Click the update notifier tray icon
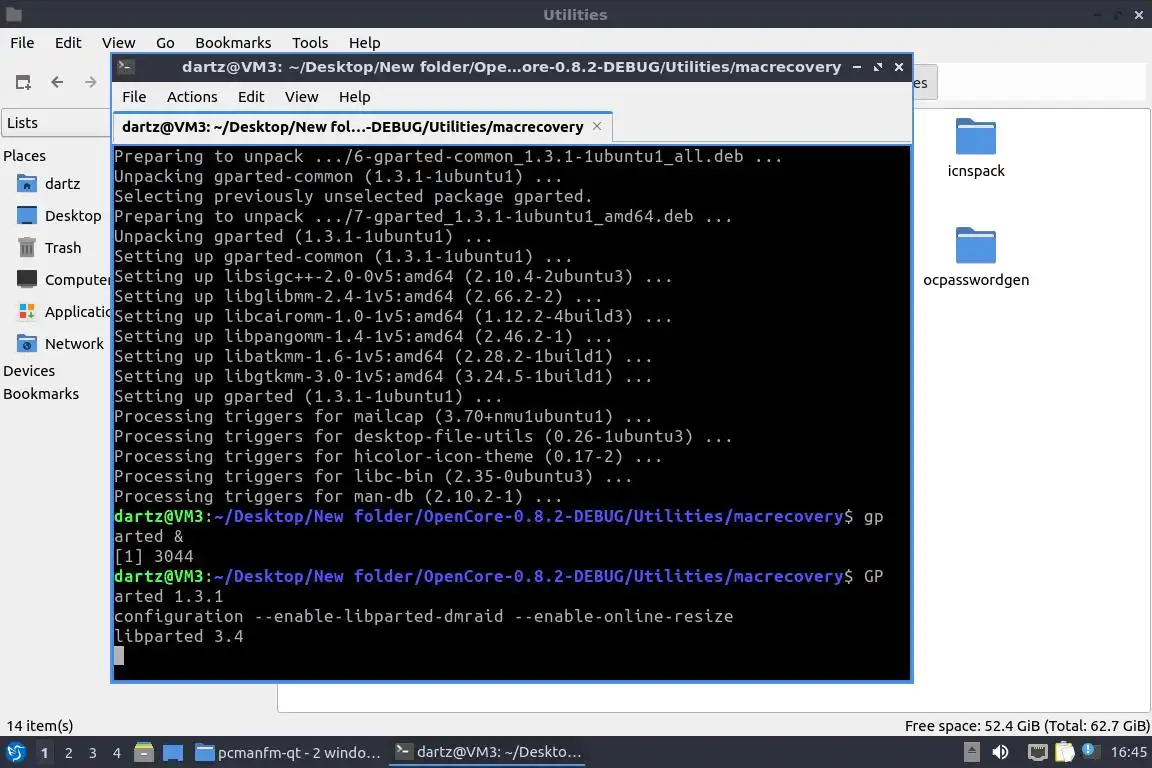This screenshot has height=768, width=1152. (x=1090, y=751)
